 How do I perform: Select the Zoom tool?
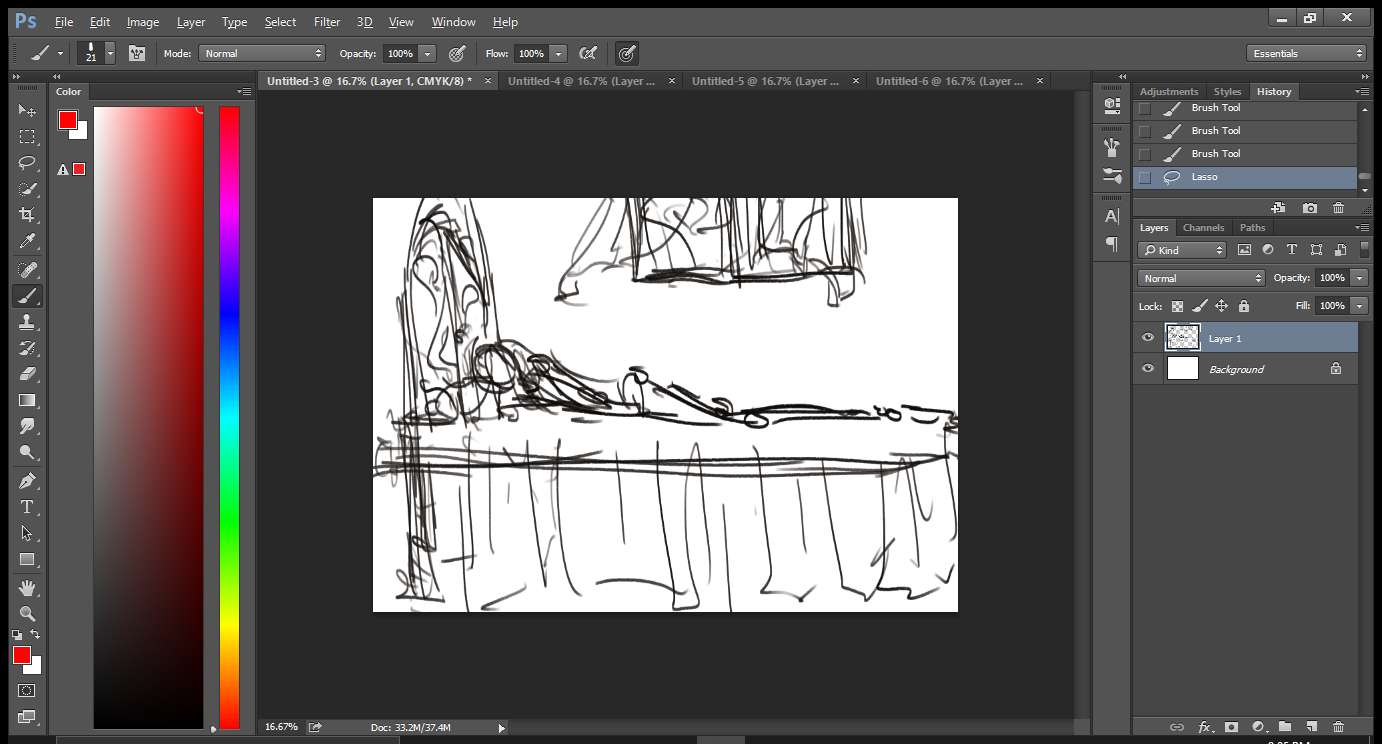pos(27,613)
